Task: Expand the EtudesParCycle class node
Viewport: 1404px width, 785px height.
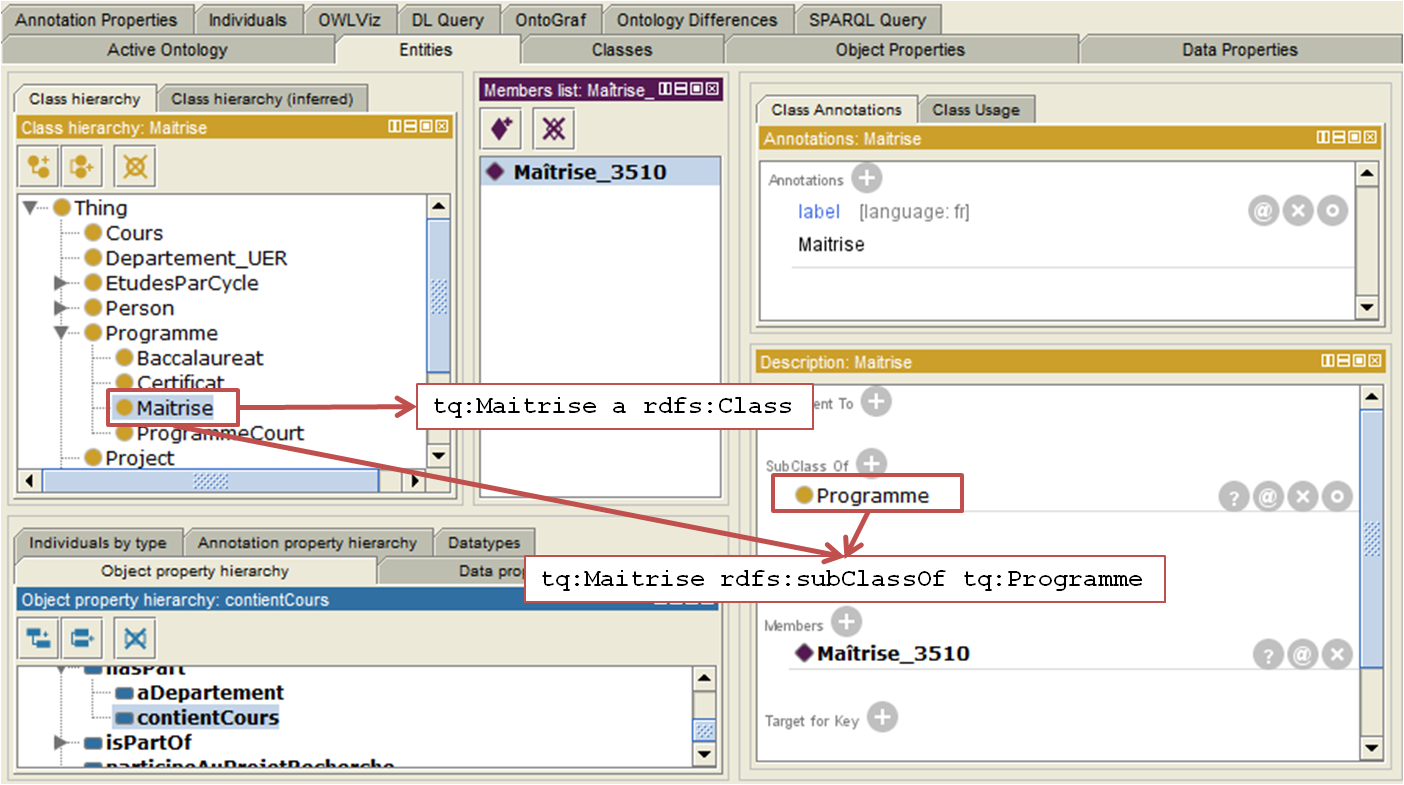Action: pos(61,283)
